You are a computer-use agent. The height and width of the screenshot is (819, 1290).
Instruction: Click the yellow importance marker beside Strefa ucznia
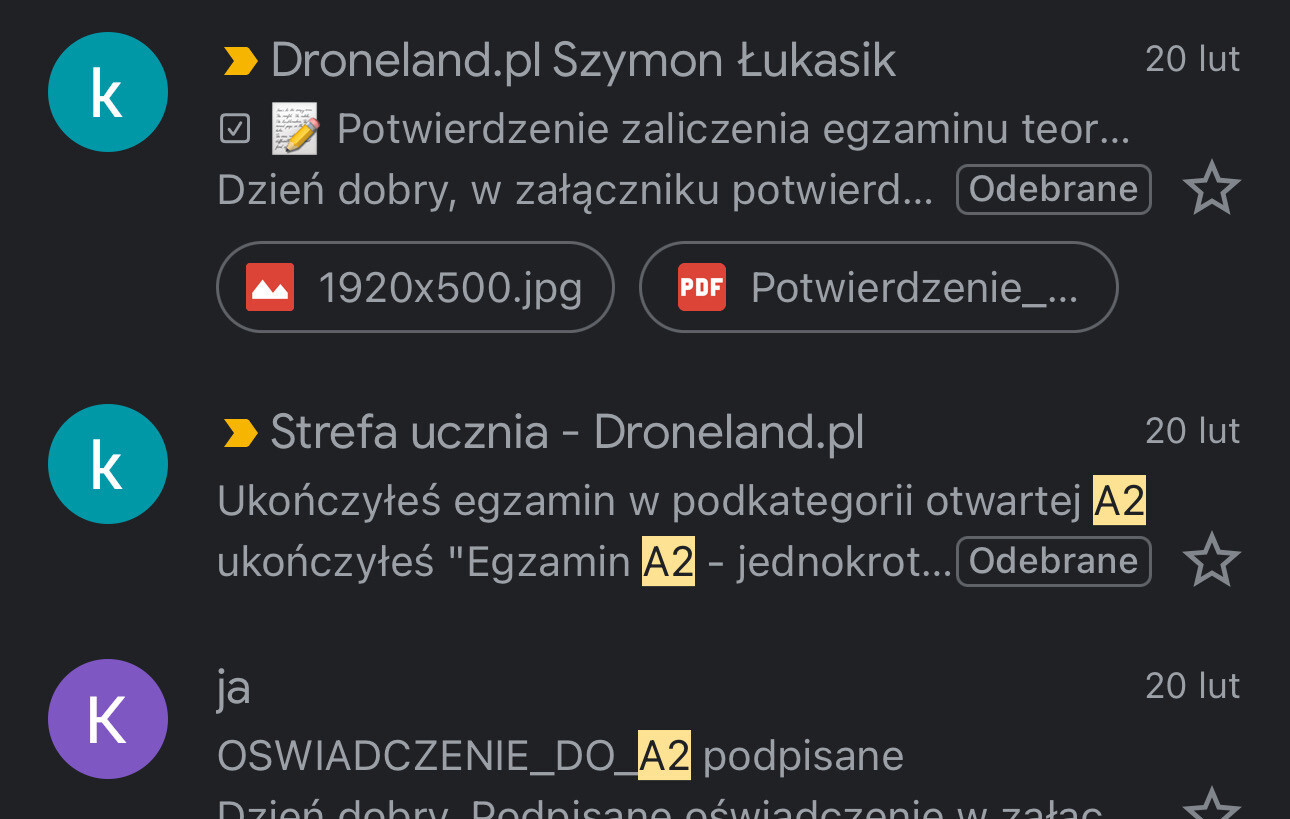point(240,434)
